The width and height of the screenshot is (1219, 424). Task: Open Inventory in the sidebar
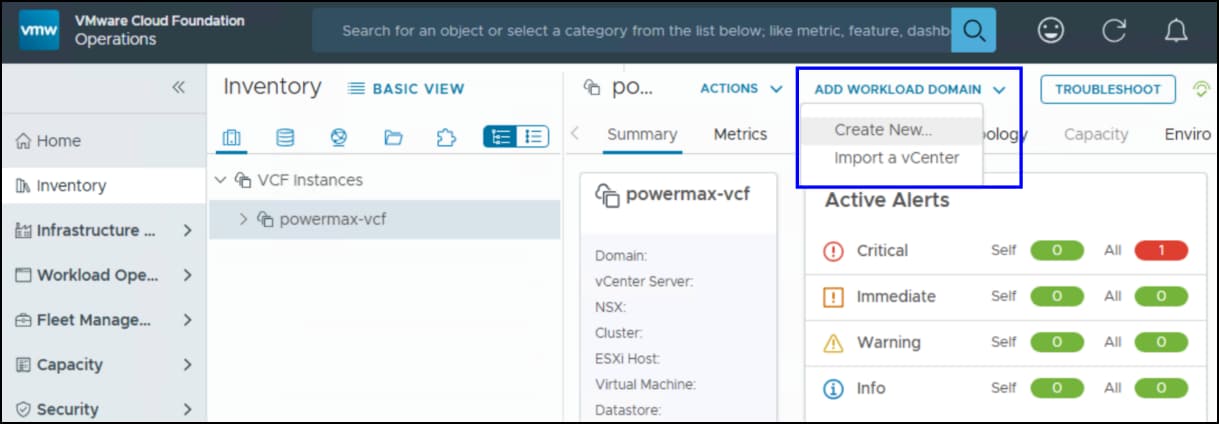[103, 185]
